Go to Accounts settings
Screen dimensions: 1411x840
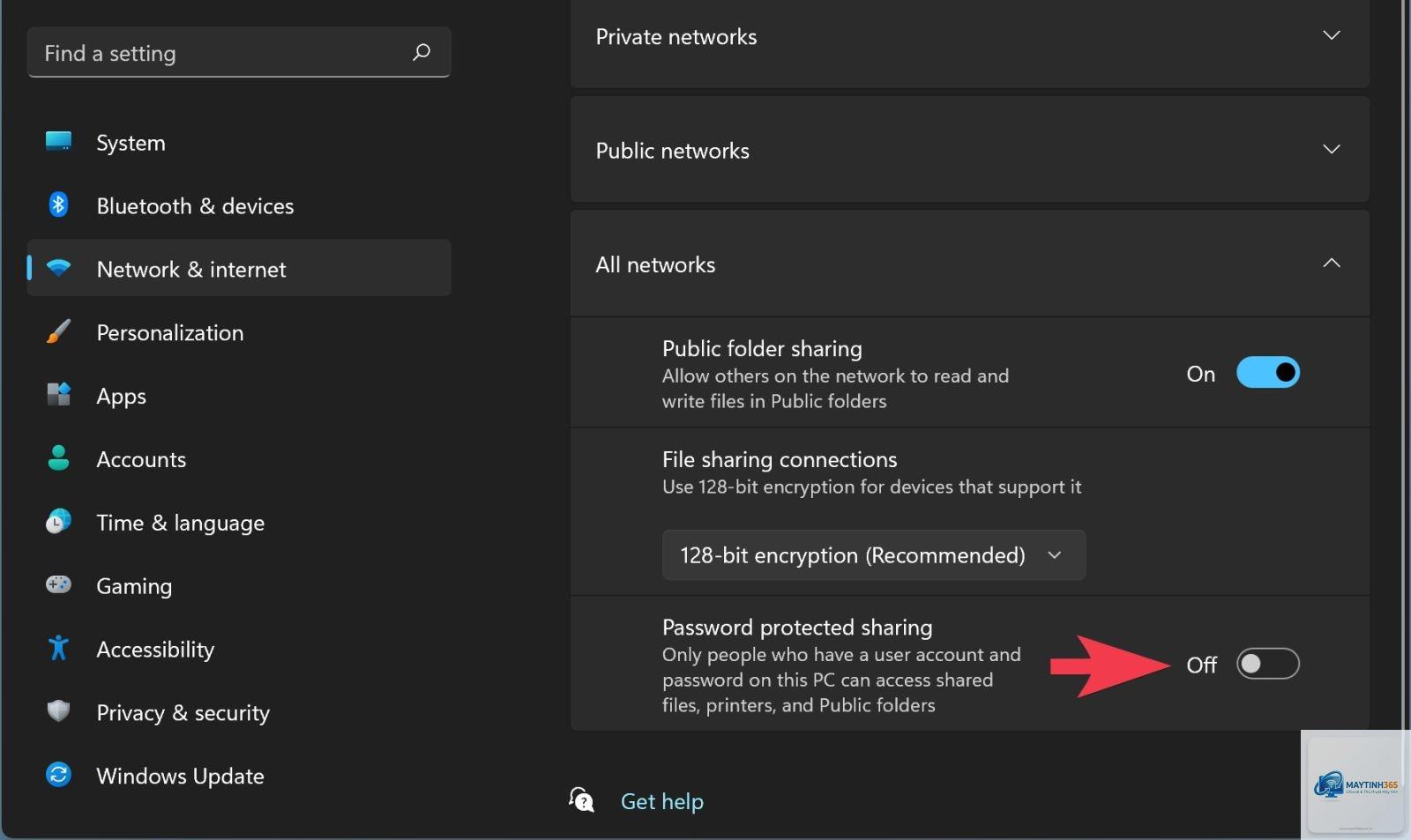[239, 459]
